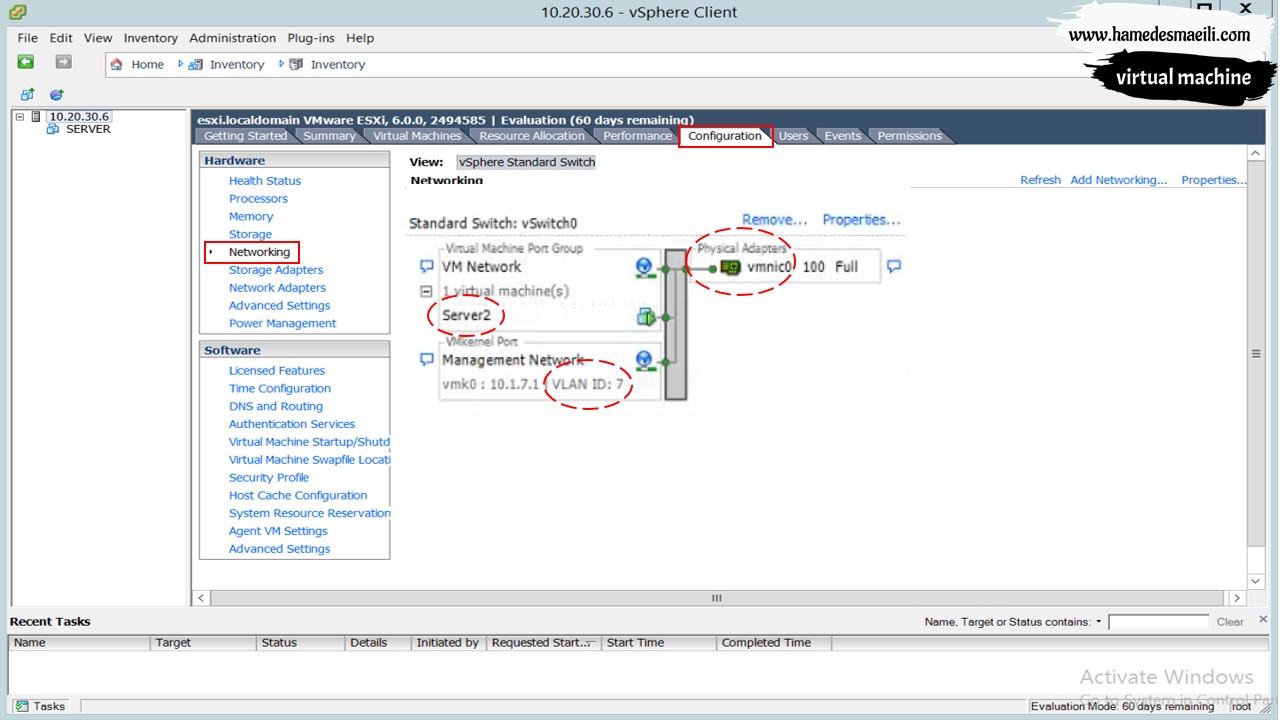Image resolution: width=1280 pixels, height=720 pixels.
Task: Click the SERVER virtual machine icon in the tree
Action: click(53, 129)
